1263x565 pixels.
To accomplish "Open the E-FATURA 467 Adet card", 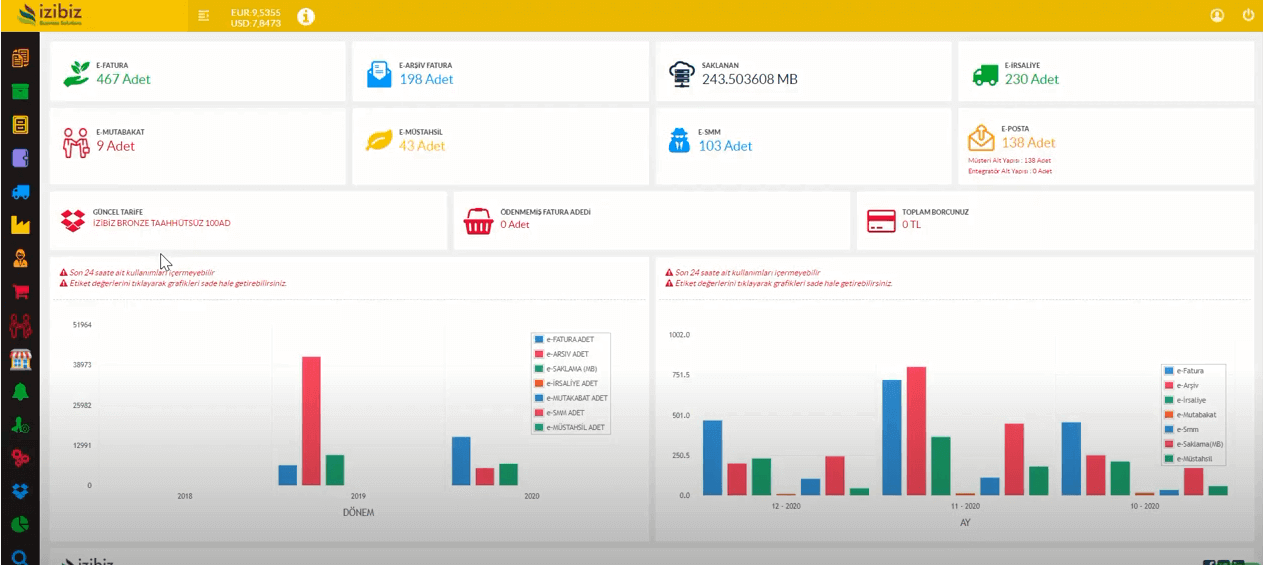I will [x=197, y=72].
